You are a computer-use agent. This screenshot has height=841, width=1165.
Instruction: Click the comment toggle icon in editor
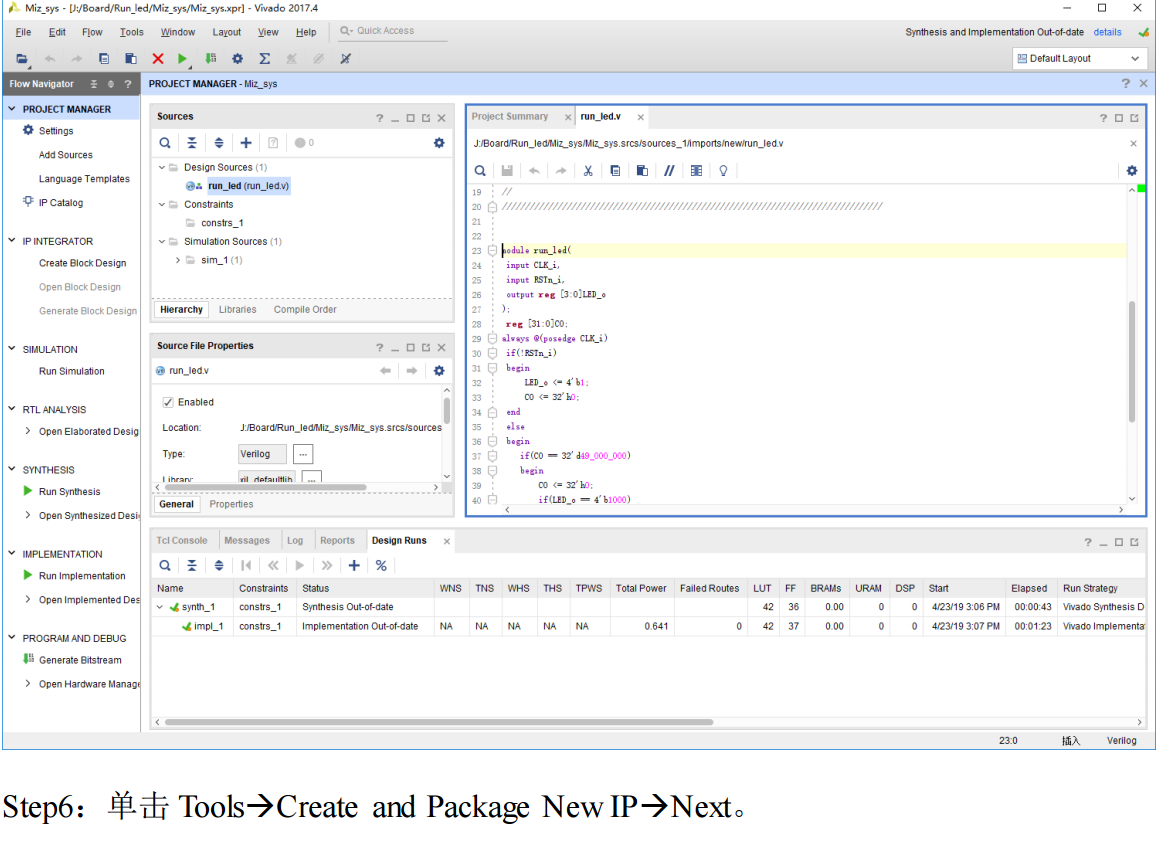pos(669,171)
